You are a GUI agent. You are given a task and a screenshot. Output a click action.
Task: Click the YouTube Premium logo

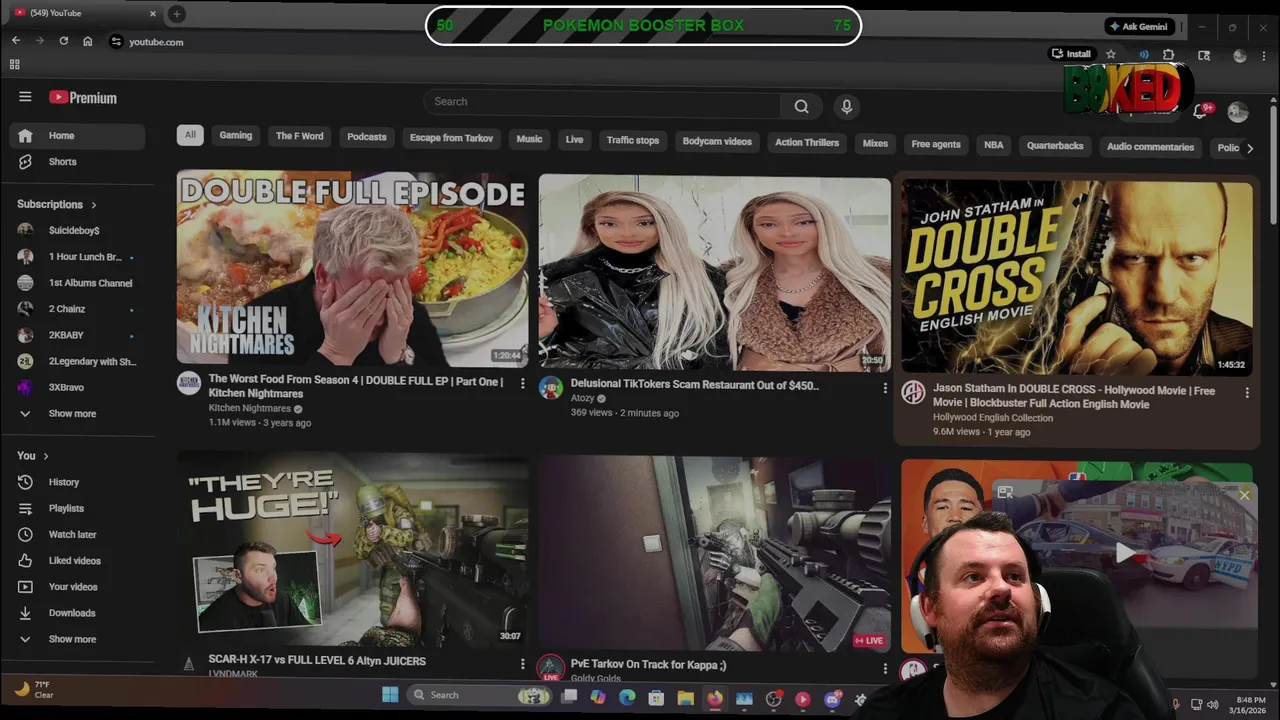coord(83,97)
